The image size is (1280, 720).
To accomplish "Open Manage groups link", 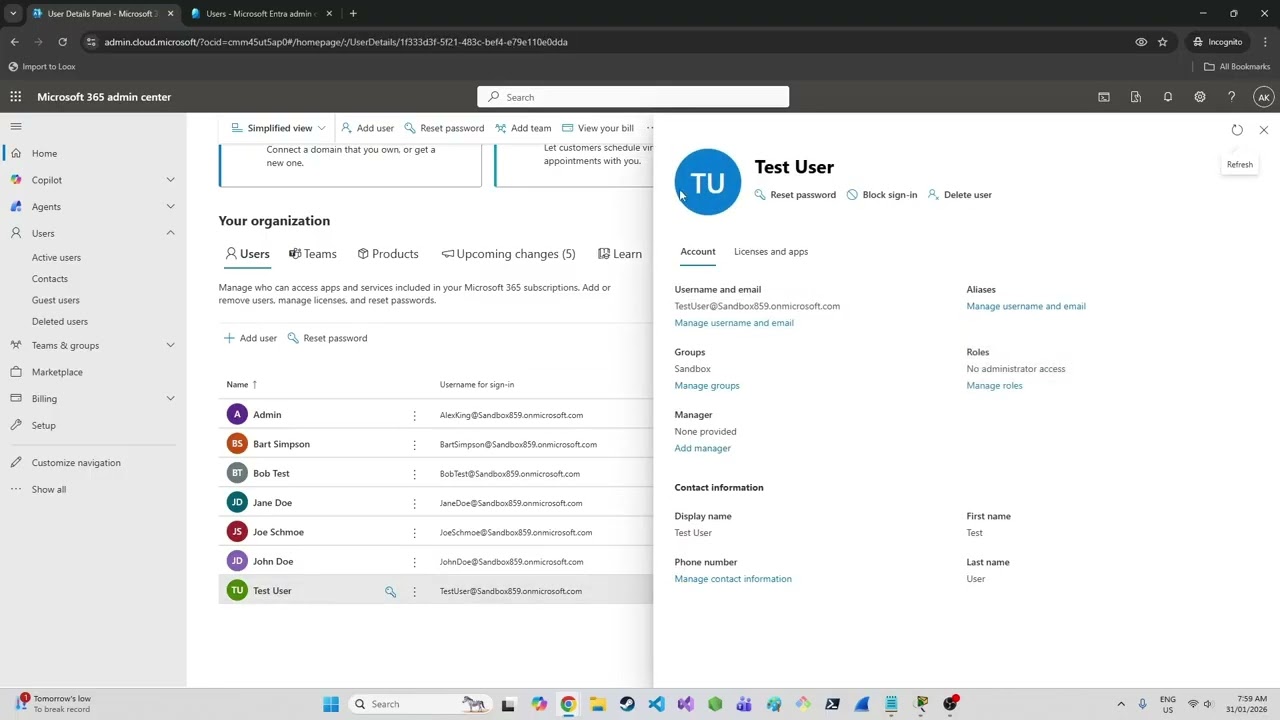I will pyautogui.click(x=707, y=386).
